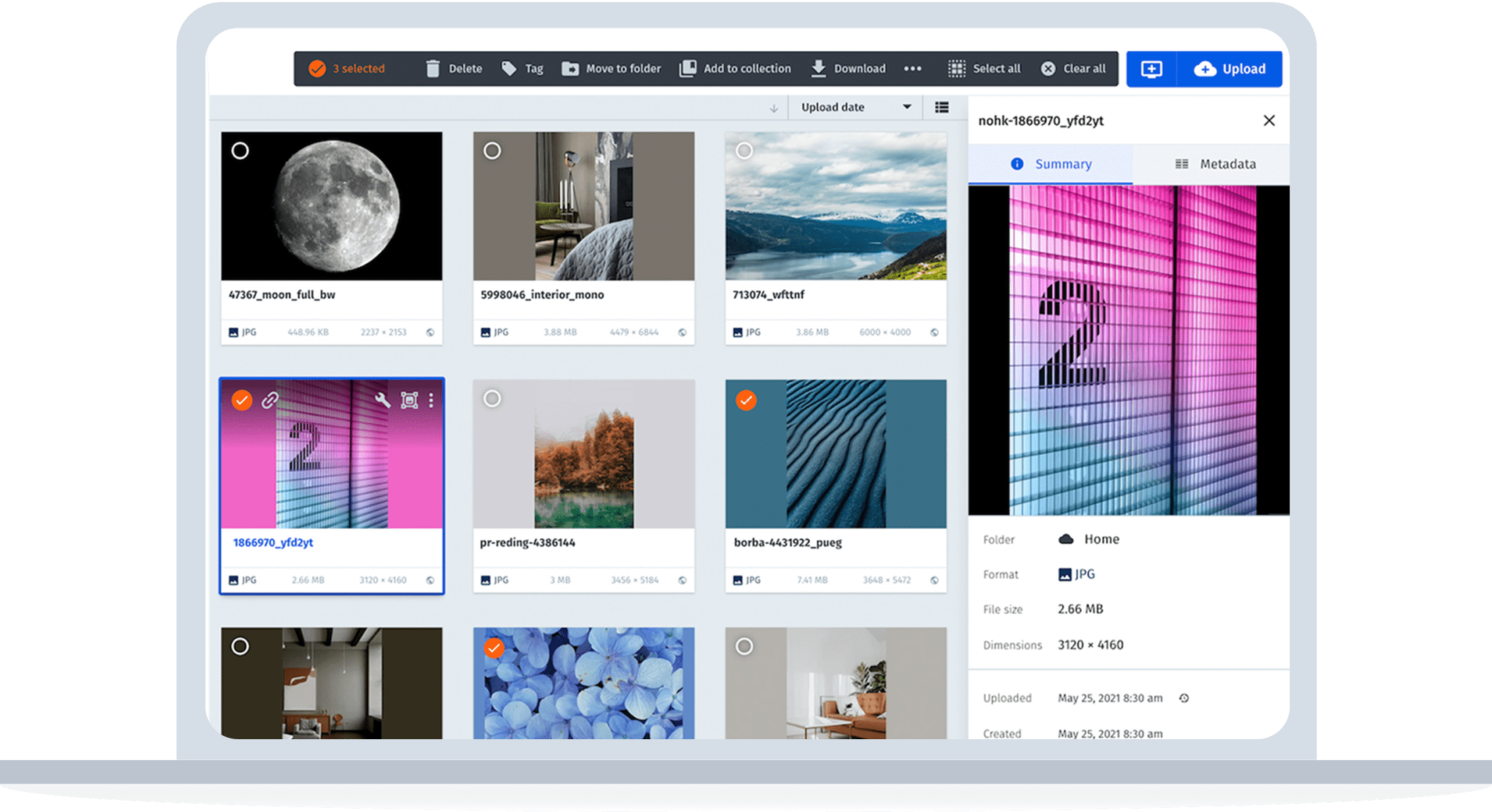Open the 713074_wfttnf landscape thumbnail
The width and height of the screenshot is (1492, 812).
click(836, 206)
